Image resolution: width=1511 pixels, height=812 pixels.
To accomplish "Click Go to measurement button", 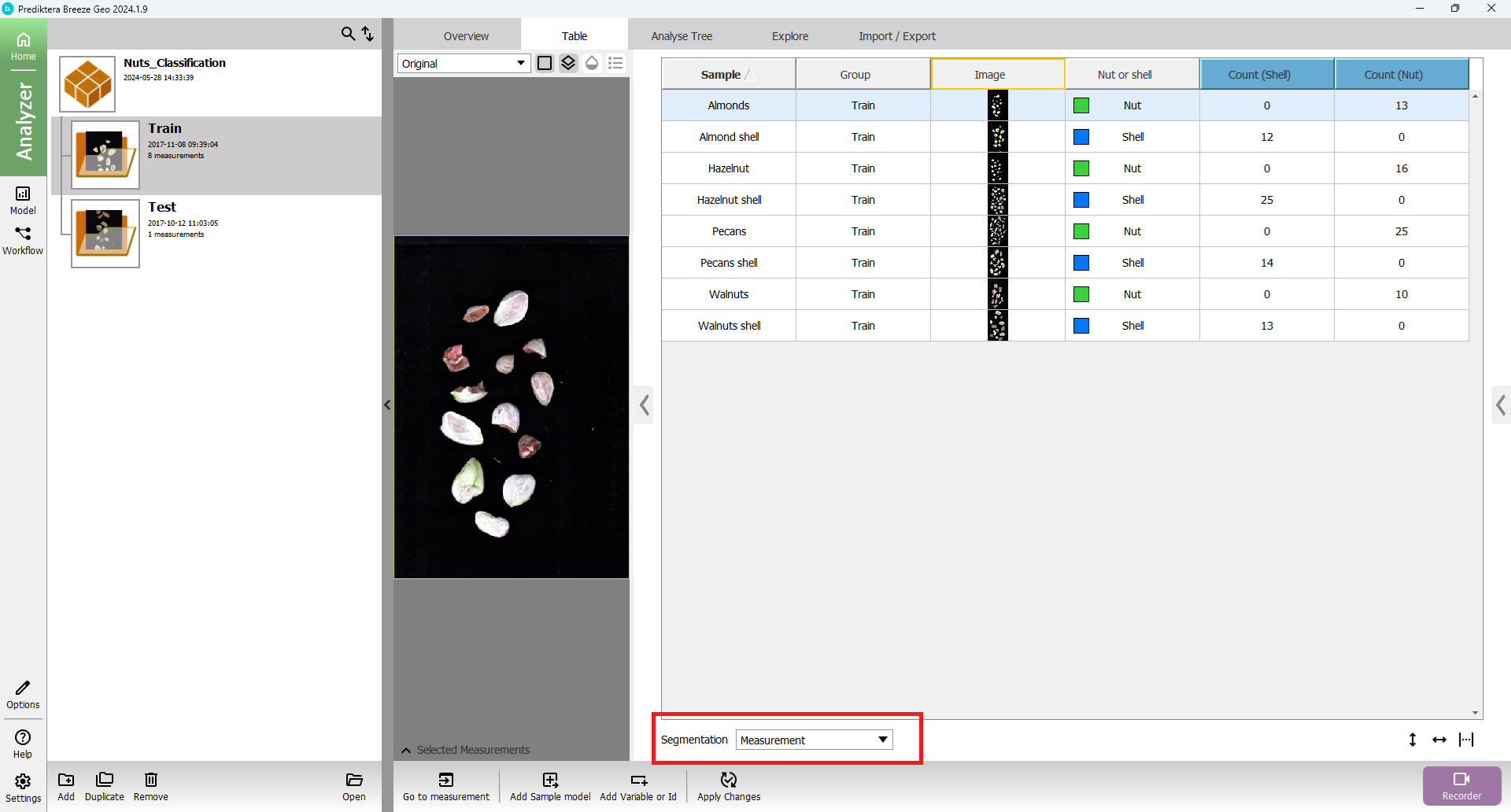I will [446, 786].
